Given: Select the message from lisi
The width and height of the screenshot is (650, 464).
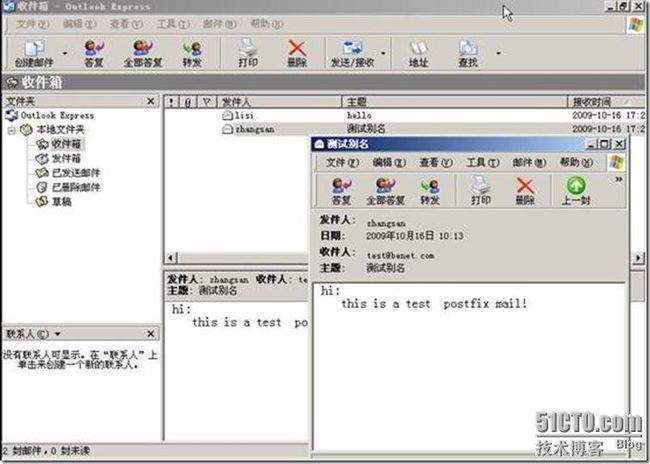Looking at the screenshot, I should [x=405, y=115].
